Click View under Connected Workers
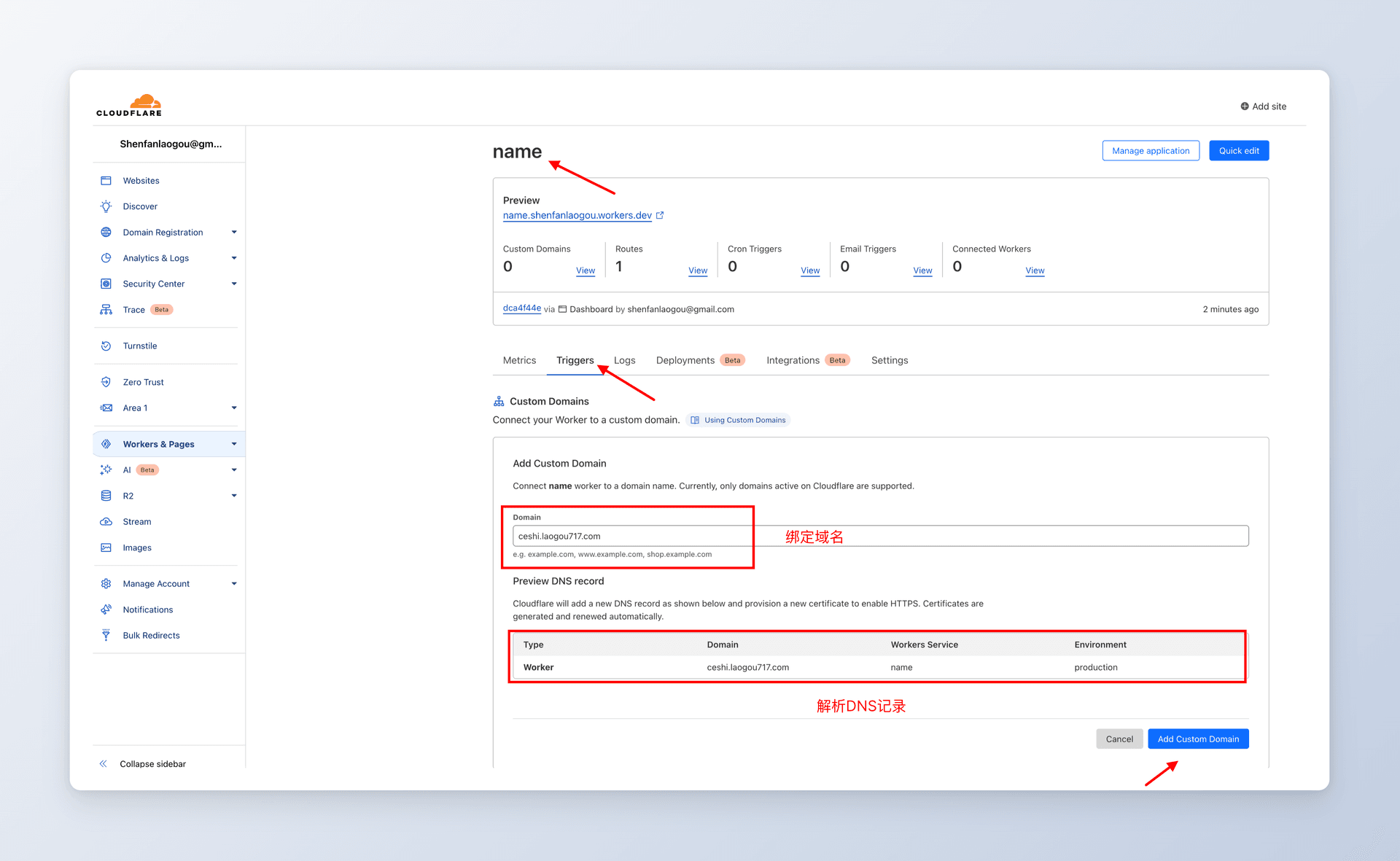The width and height of the screenshot is (1400, 861). pyautogui.click(x=1035, y=270)
